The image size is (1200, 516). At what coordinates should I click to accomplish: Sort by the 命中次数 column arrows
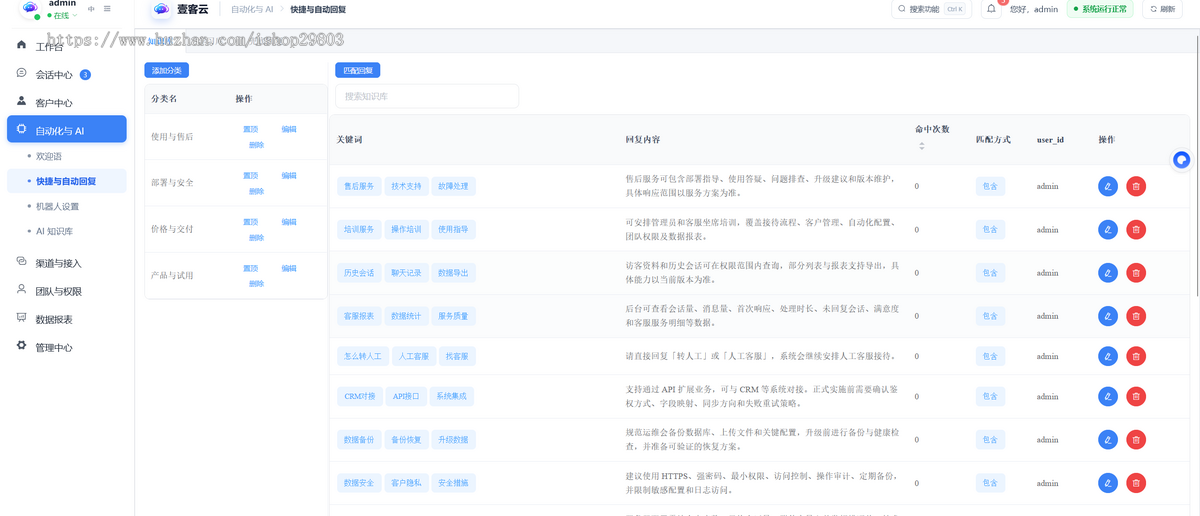[921, 146]
